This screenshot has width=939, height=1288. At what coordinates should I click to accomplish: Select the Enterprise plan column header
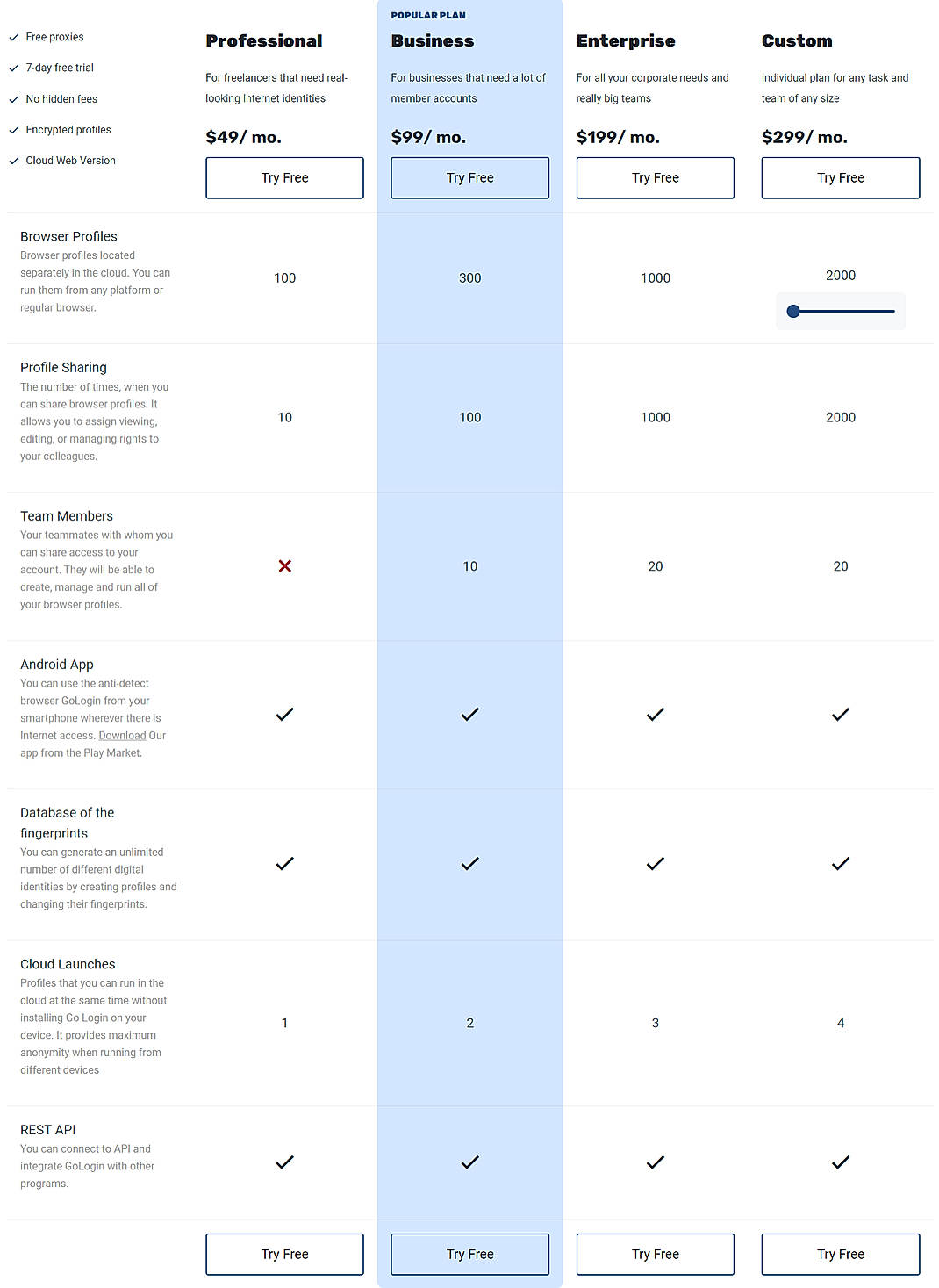pyautogui.click(x=626, y=40)
